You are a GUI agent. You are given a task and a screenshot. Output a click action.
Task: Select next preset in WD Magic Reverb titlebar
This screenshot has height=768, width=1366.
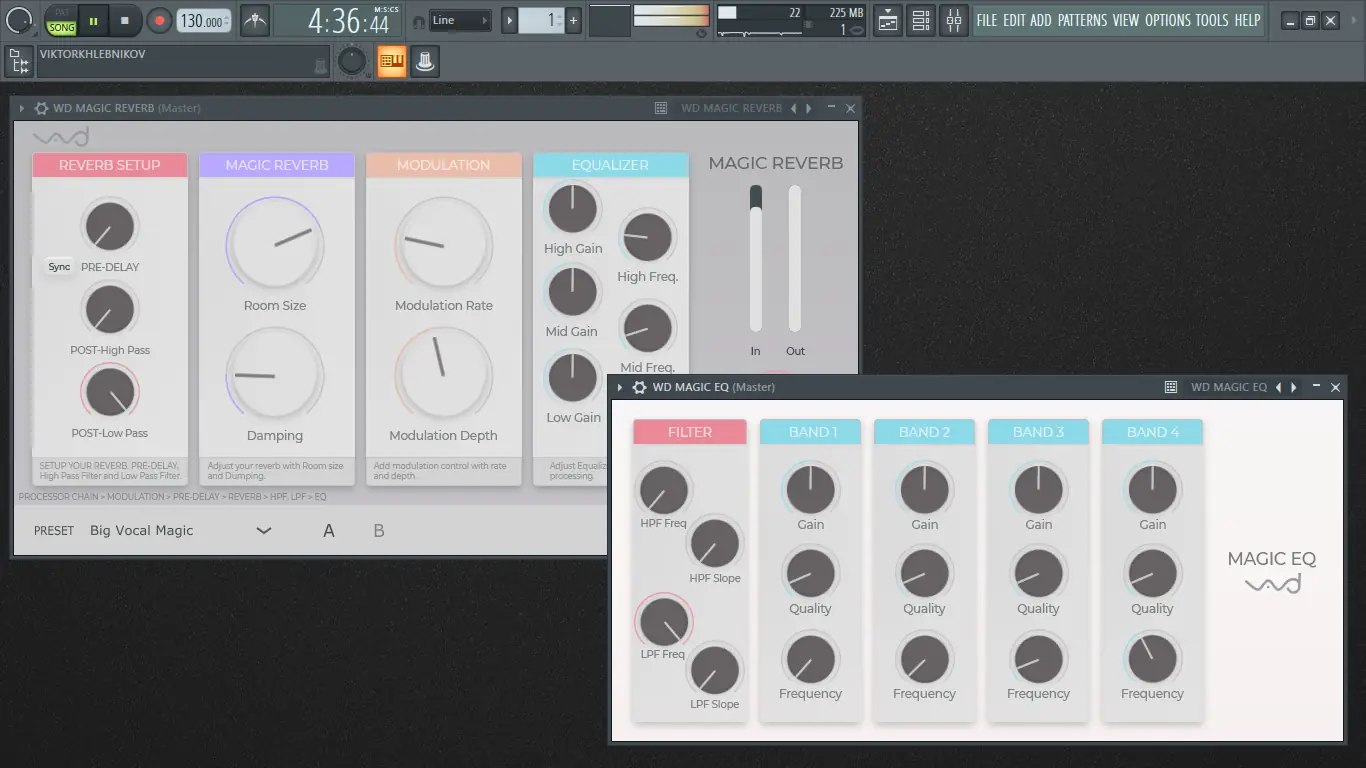[x=809, y=108]
